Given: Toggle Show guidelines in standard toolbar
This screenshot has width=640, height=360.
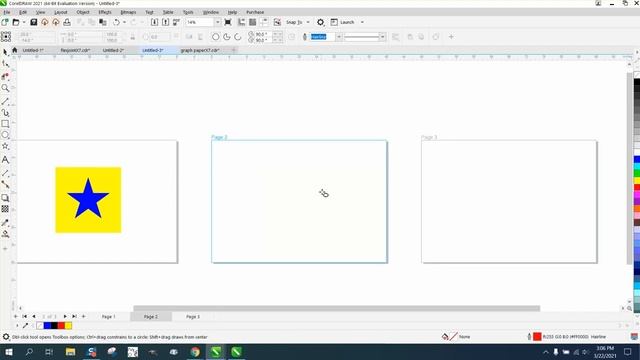Looking at the screenshot, I should point(264,22).
